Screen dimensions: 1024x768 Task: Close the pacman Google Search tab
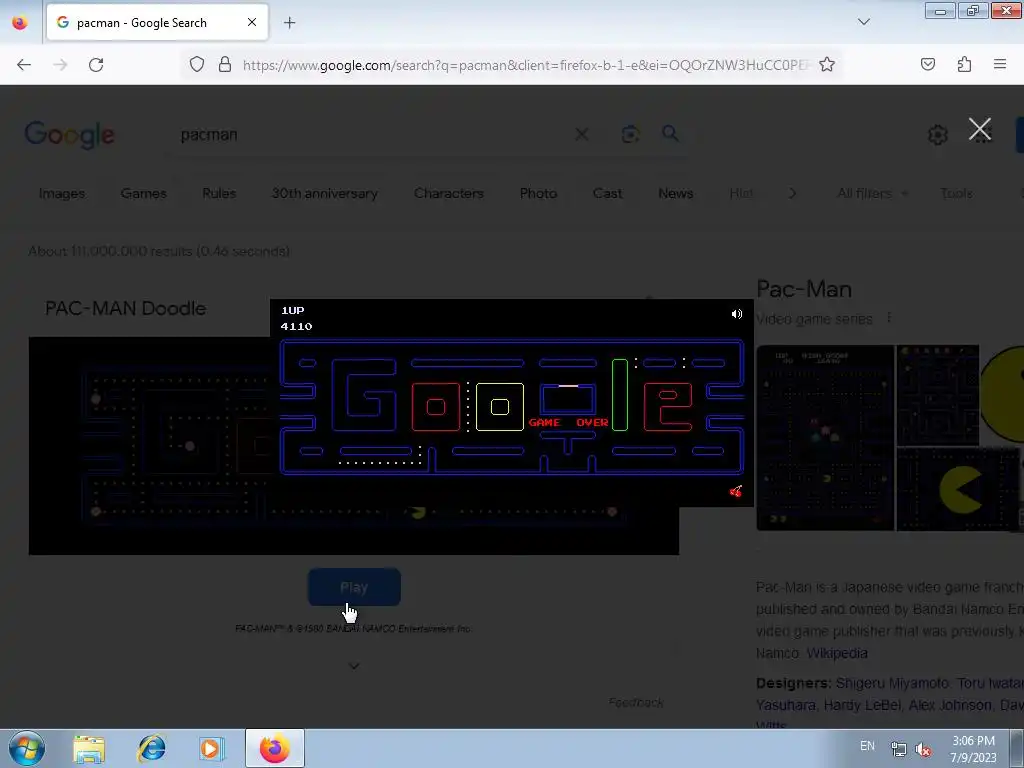pyautogui.click(x=251, y=22)
